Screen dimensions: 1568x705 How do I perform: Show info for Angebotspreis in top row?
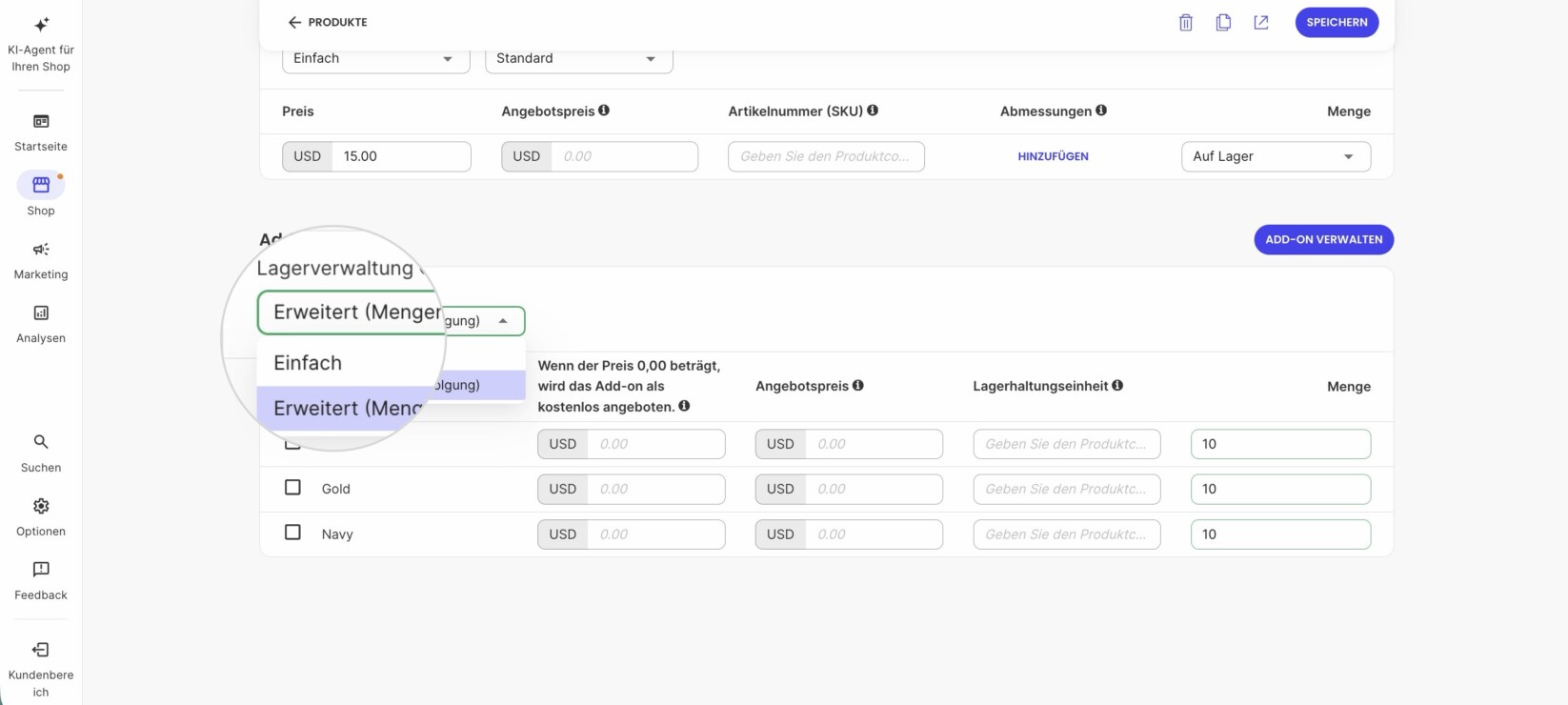[x=604, y=111]
